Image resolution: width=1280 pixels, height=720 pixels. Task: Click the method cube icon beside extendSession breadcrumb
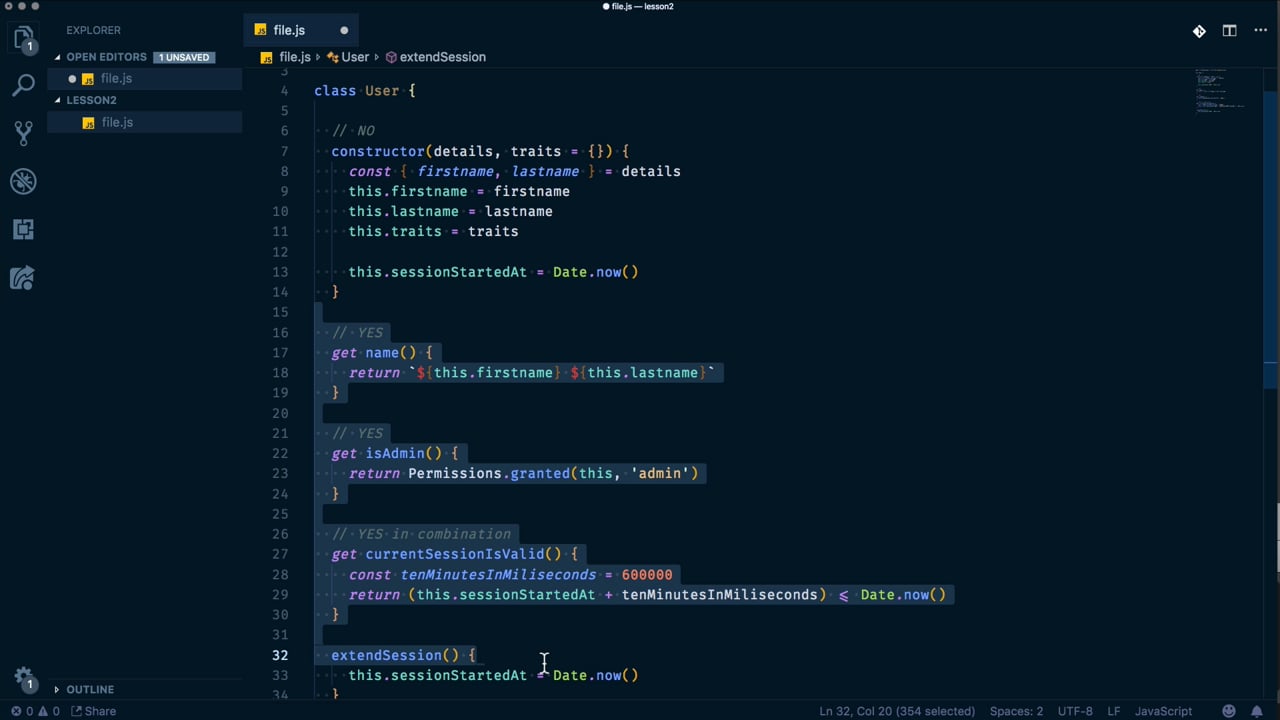tap(391, 57)
